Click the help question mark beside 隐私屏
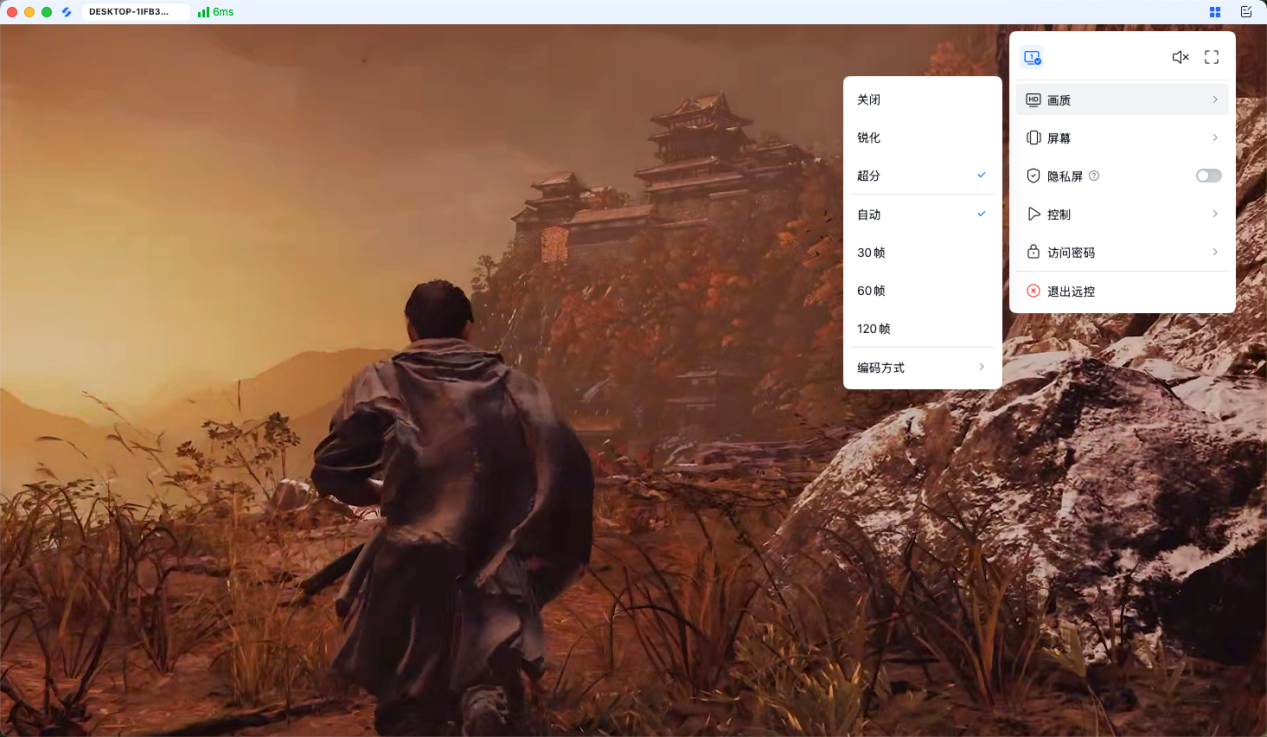Screen dimensions: 1267x737 1094,176
